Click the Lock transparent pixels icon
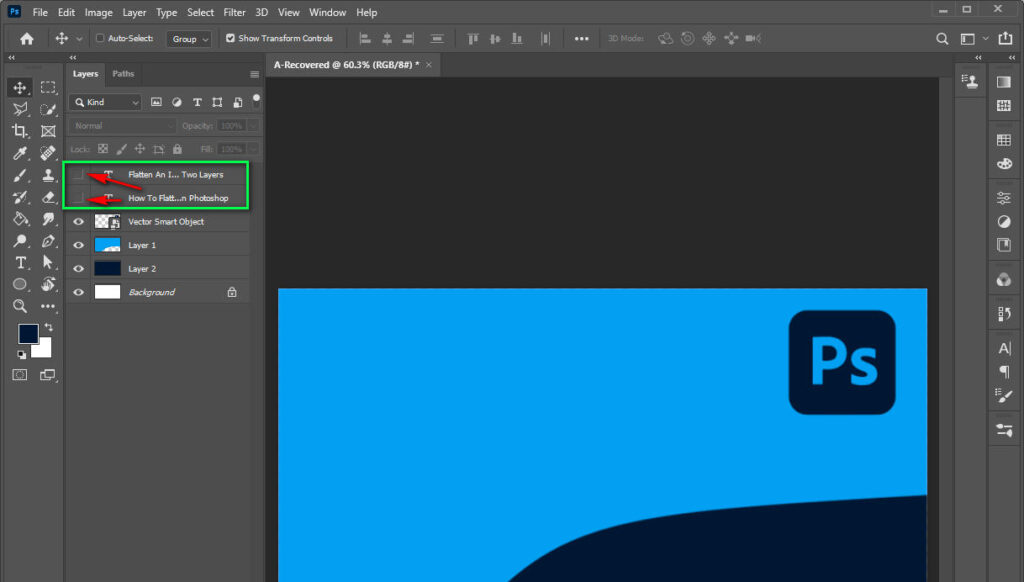1024x582 pixels. (103, 148)
